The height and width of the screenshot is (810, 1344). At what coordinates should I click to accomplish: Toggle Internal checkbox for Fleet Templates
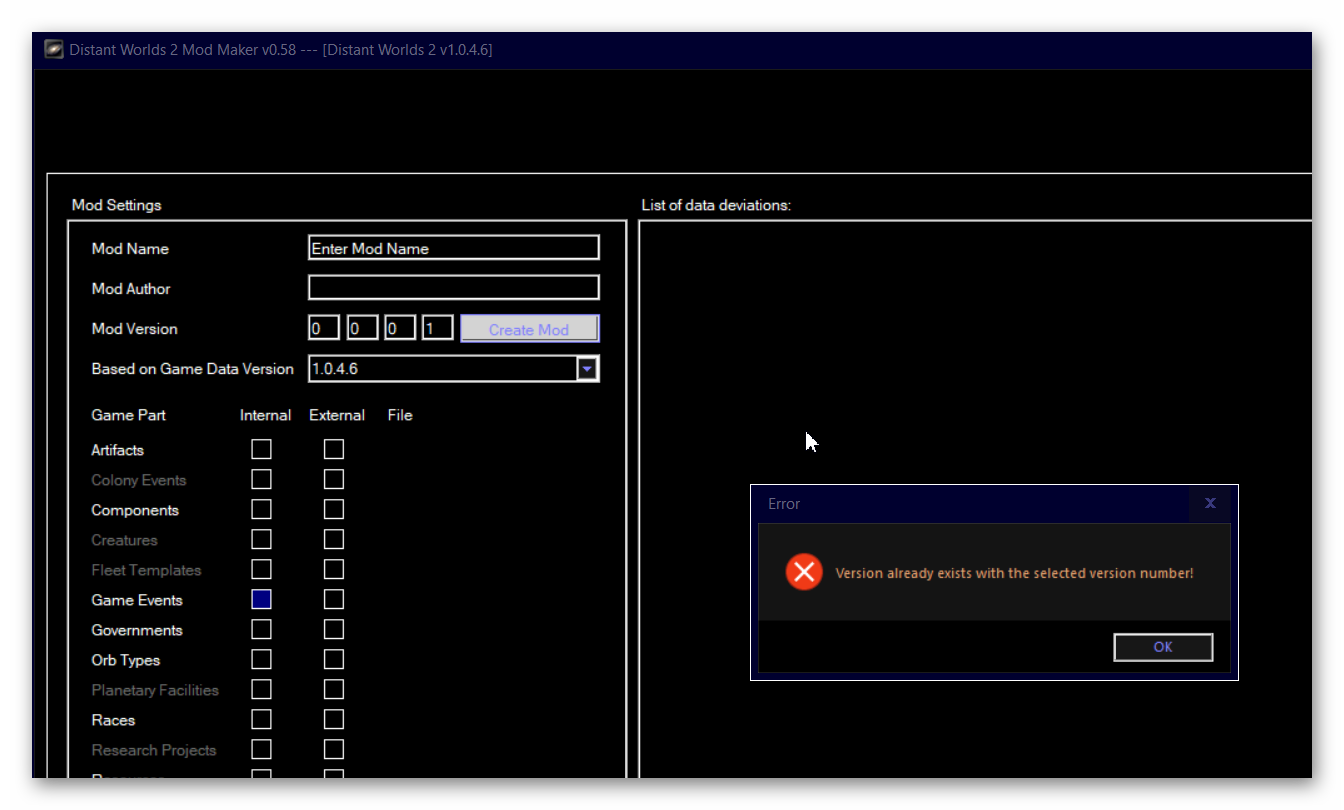pos(261,569)
